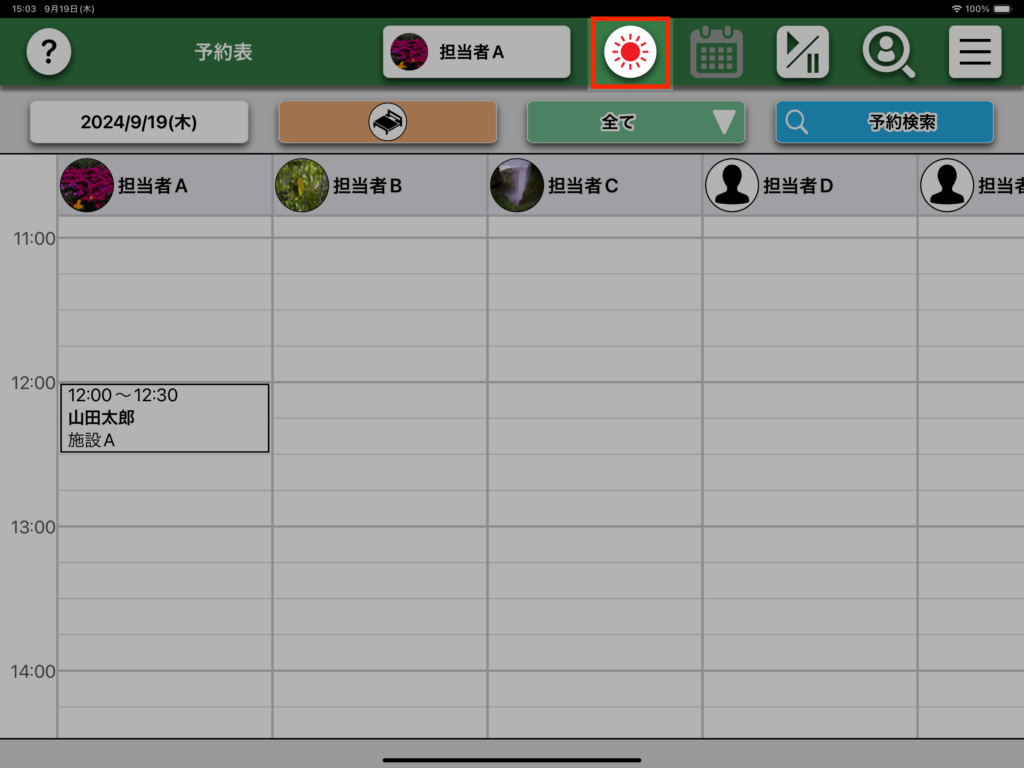Tap the play/pause icon in toolbar
The height and width of the screenshot is (768, 1024).
click(x=802, y=52)
